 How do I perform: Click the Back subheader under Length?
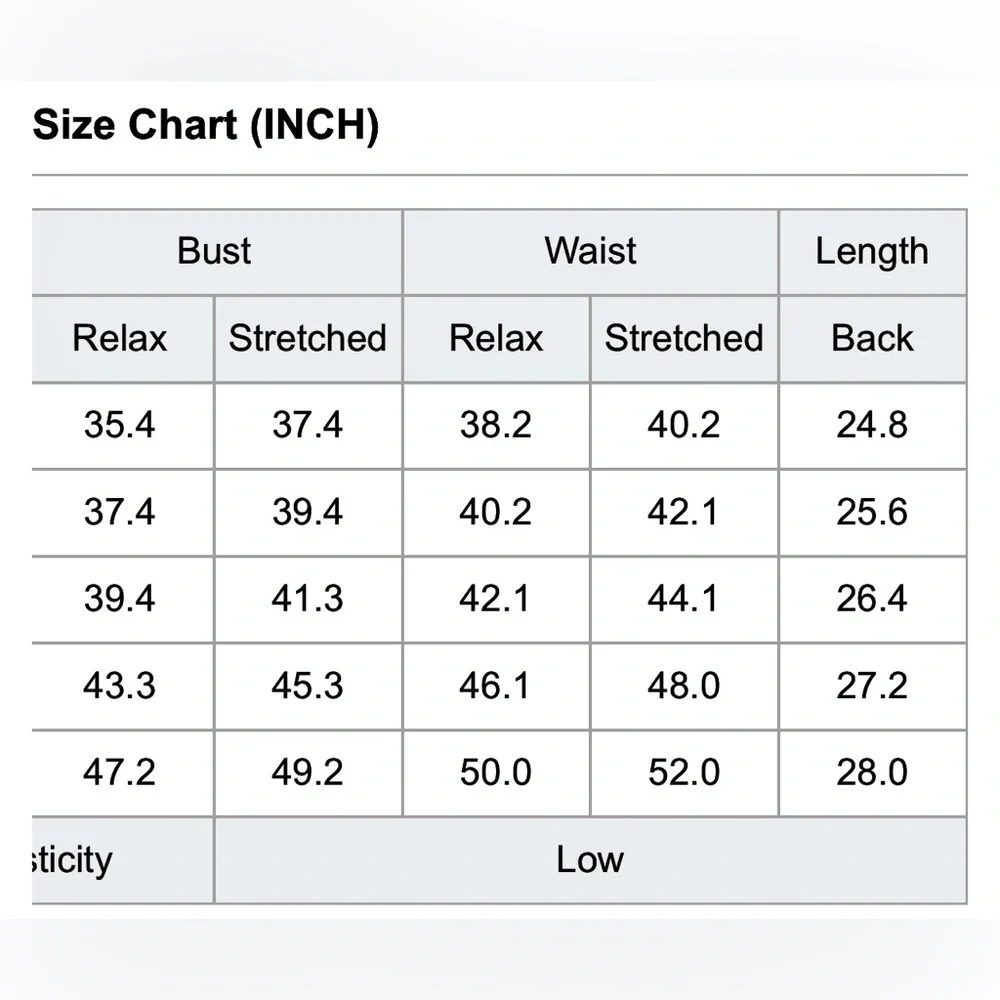click(872, 339)
